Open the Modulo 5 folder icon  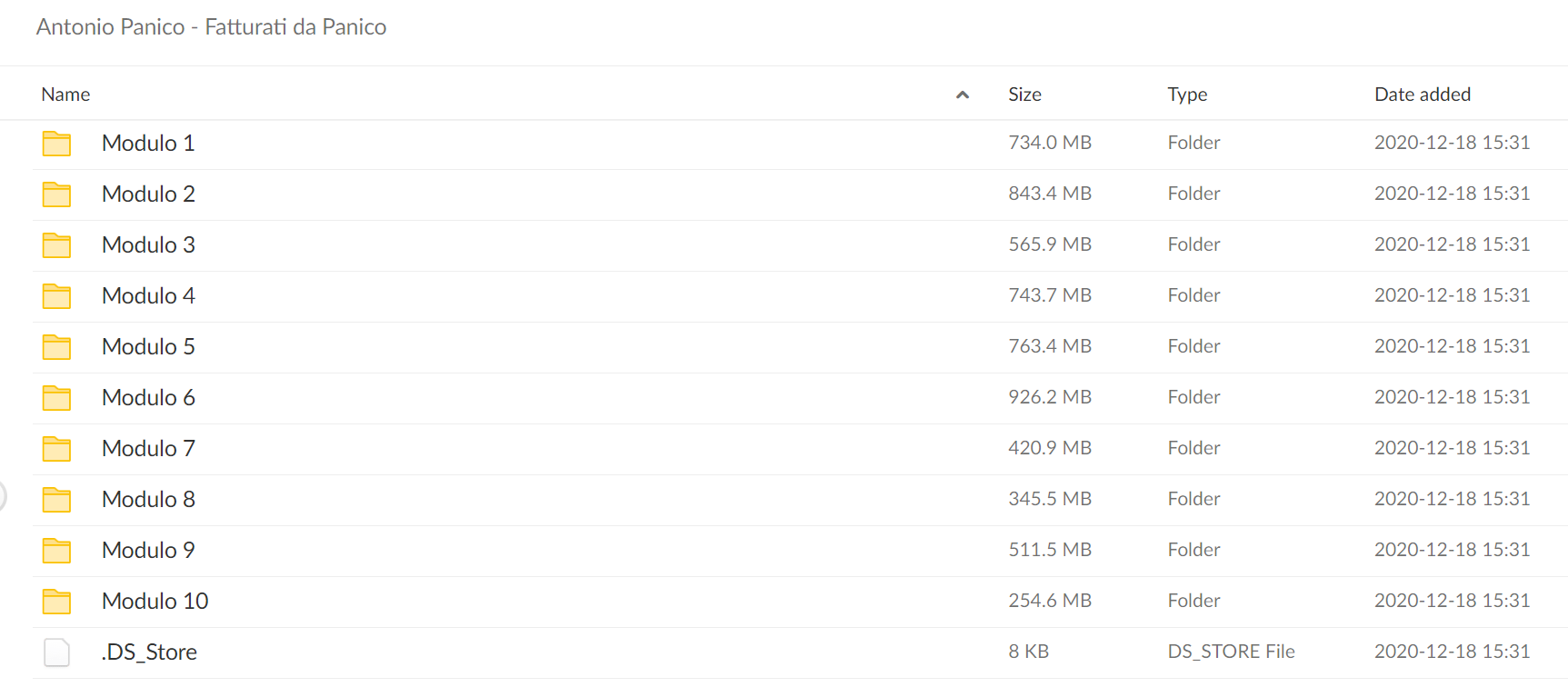pos(56,347)
